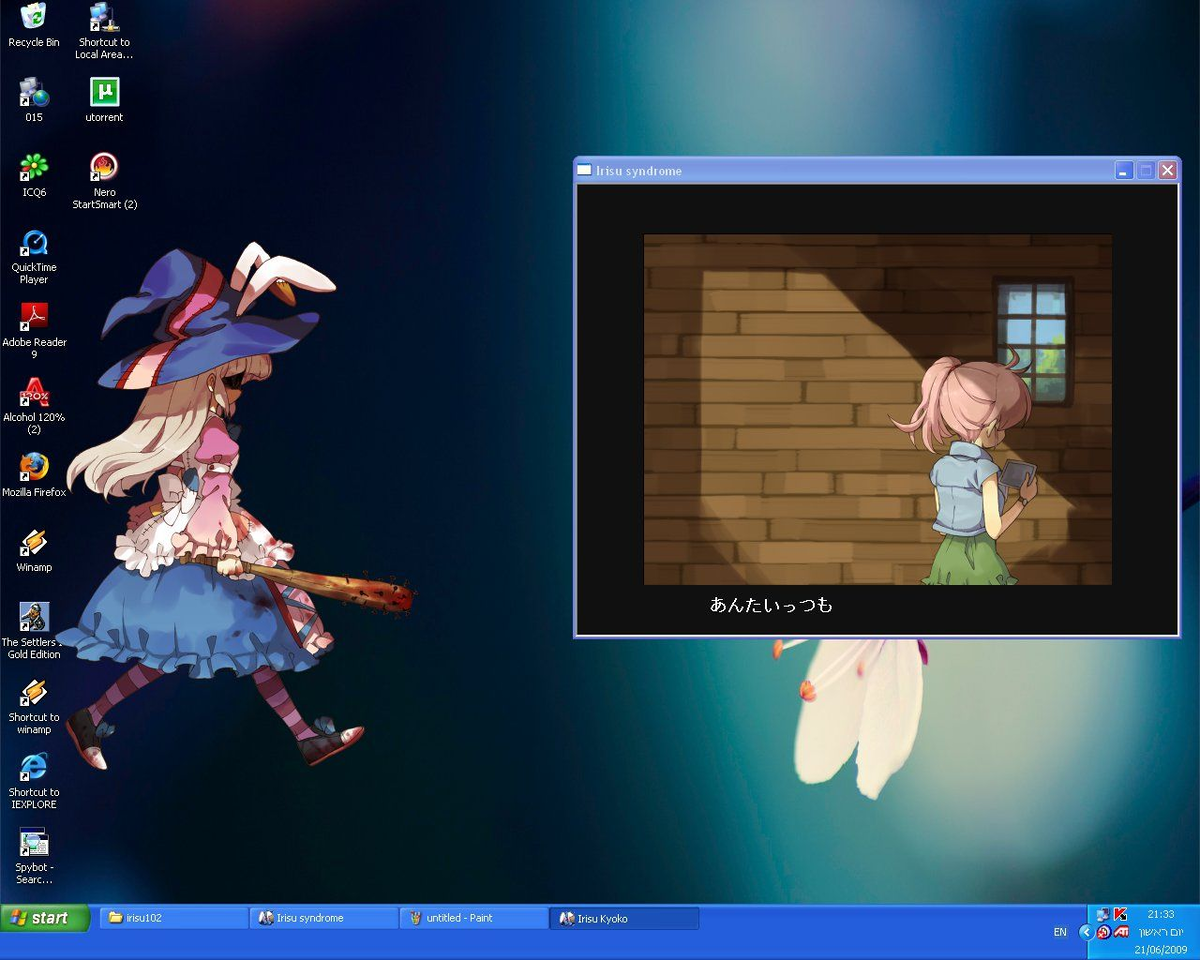This screenshot has height=960, width=1200.
Task: Switch to untitled - Paint taskbar button
Action: [x=474, y=918]
